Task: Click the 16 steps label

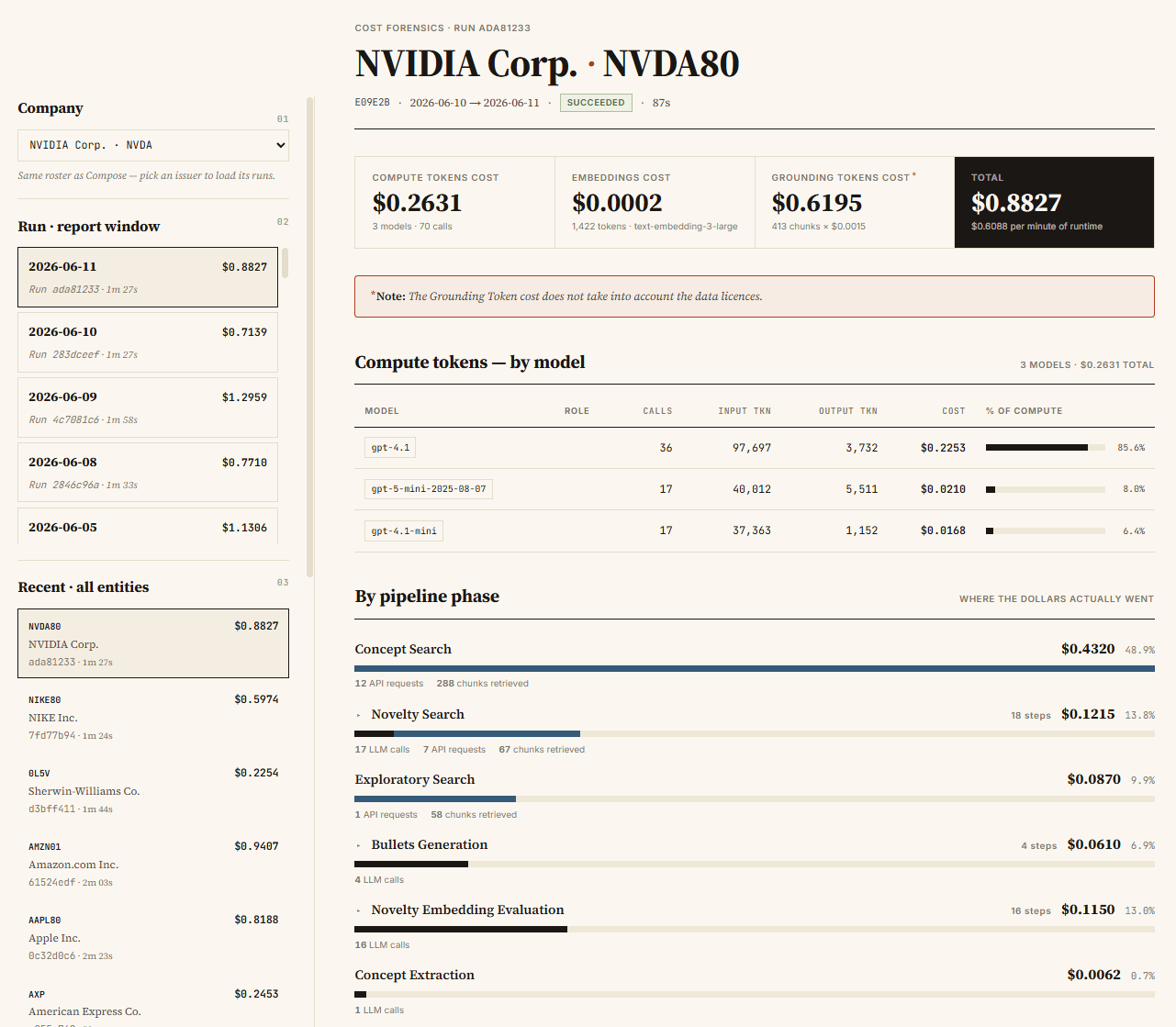Action: [1031, 910]
